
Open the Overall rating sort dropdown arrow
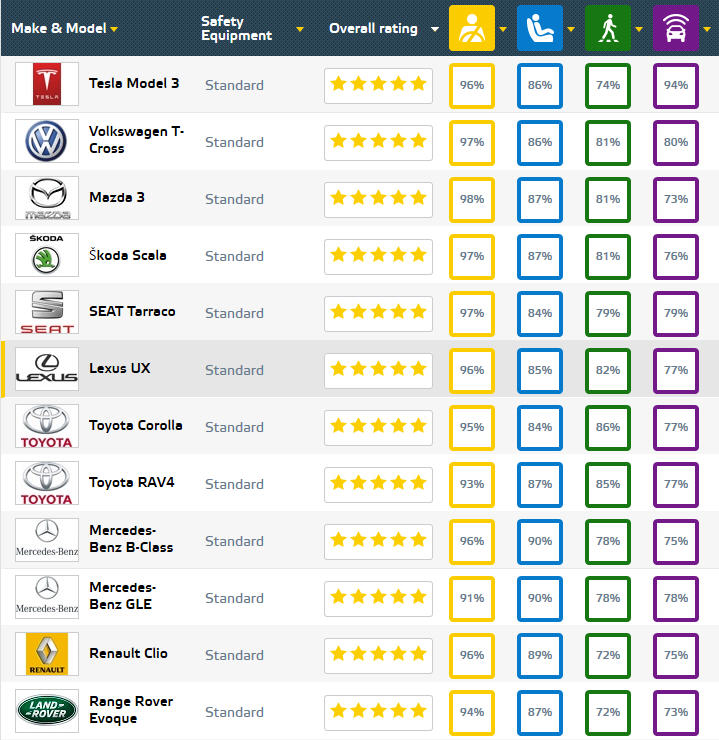434,29
